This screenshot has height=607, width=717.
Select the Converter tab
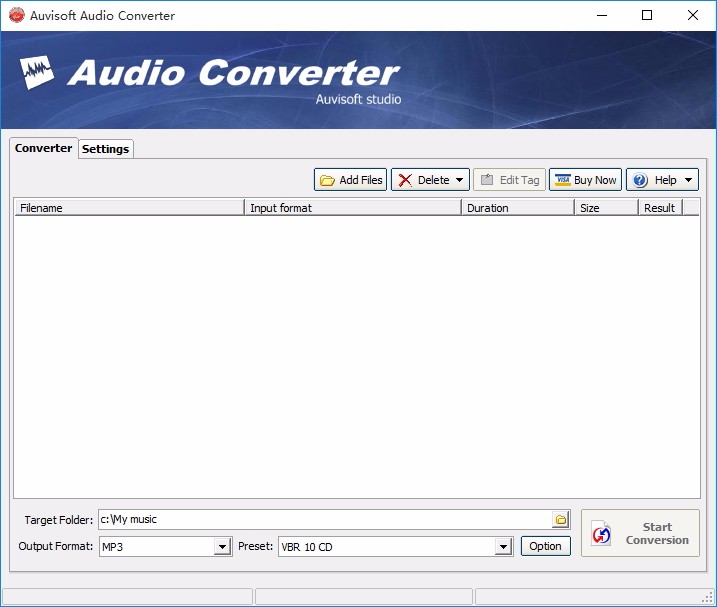point(43,148)
